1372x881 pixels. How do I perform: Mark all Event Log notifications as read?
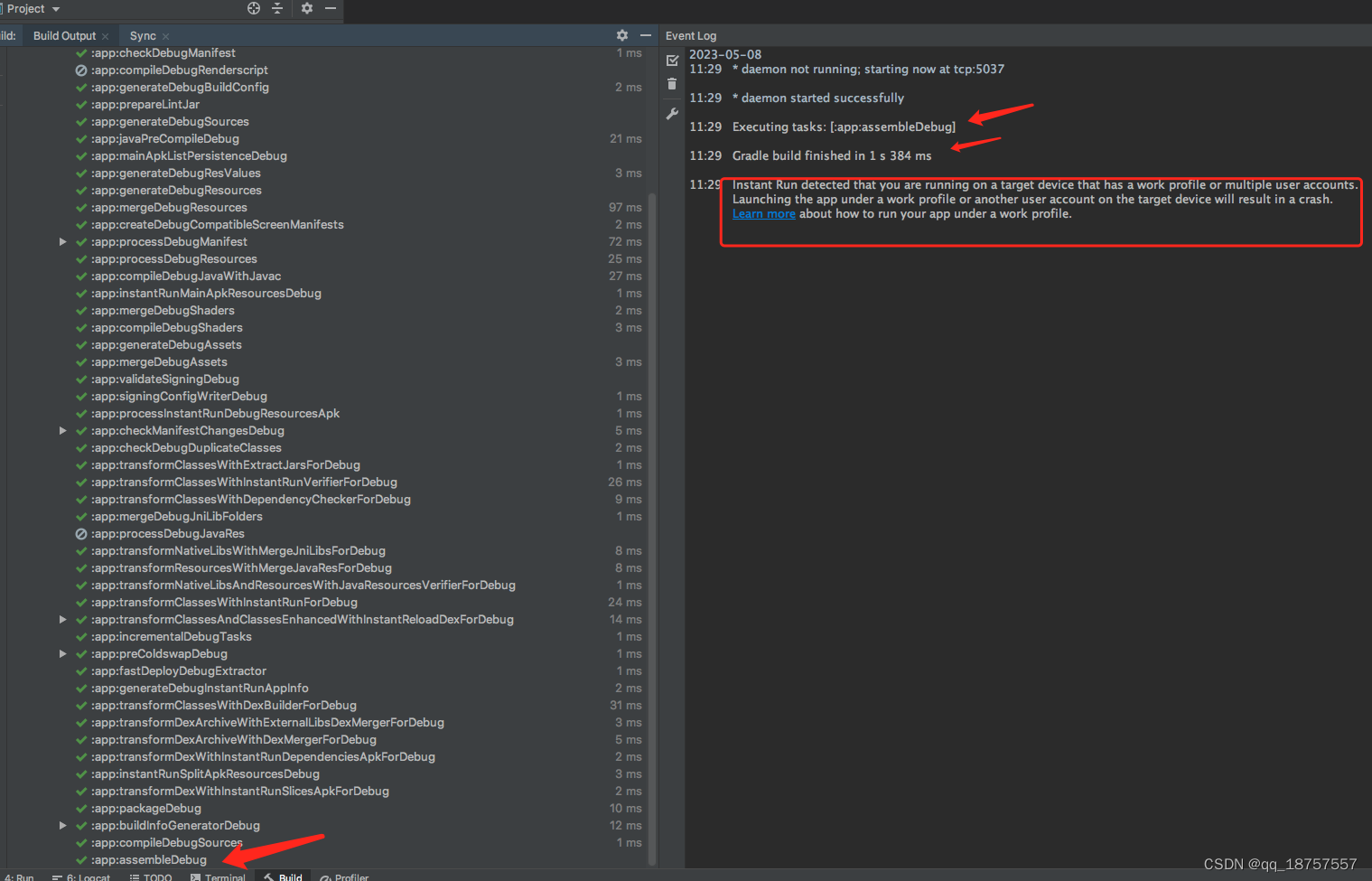(x=672, y=60)
